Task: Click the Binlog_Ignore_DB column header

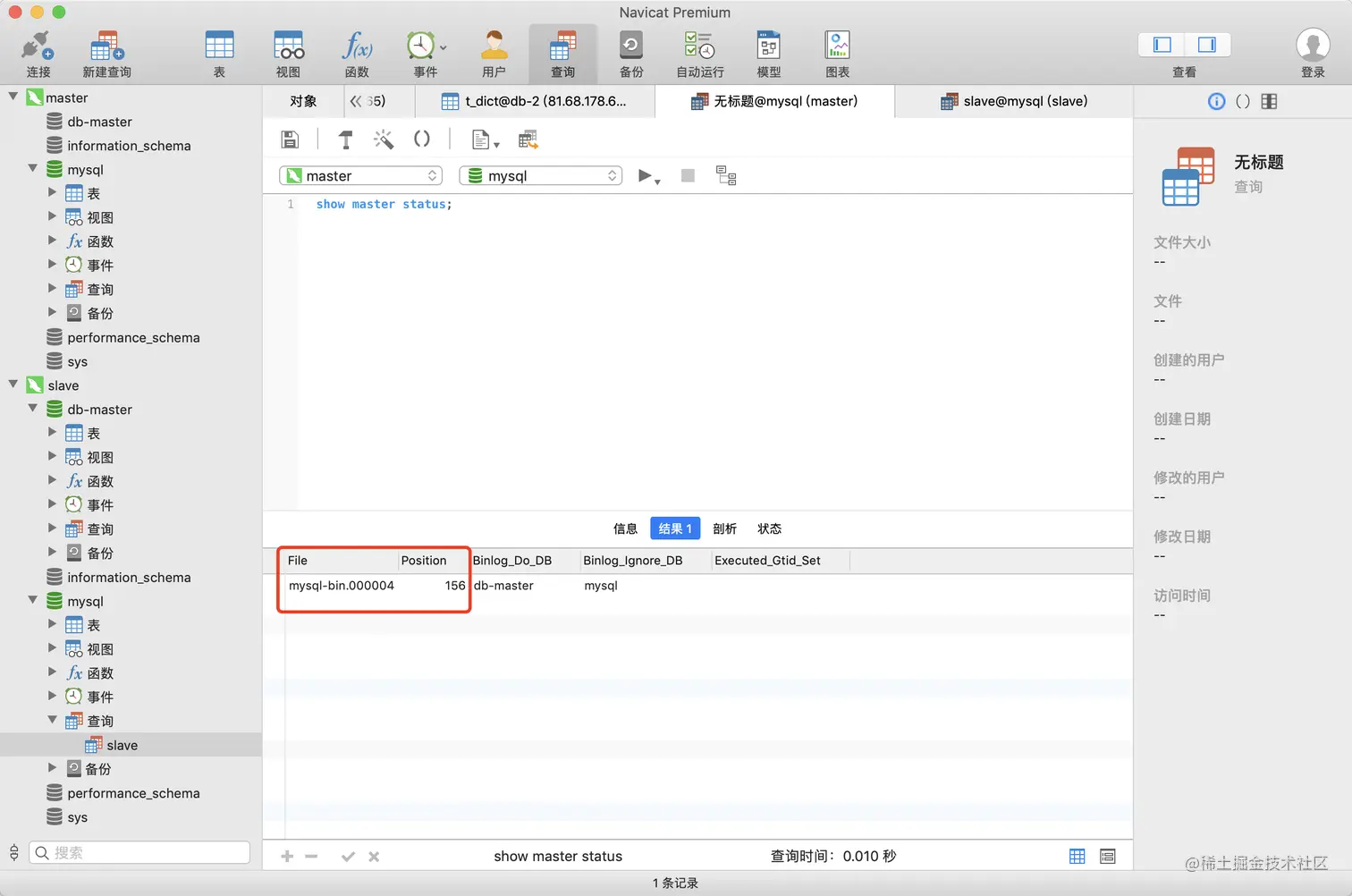Action: point(645,561)
